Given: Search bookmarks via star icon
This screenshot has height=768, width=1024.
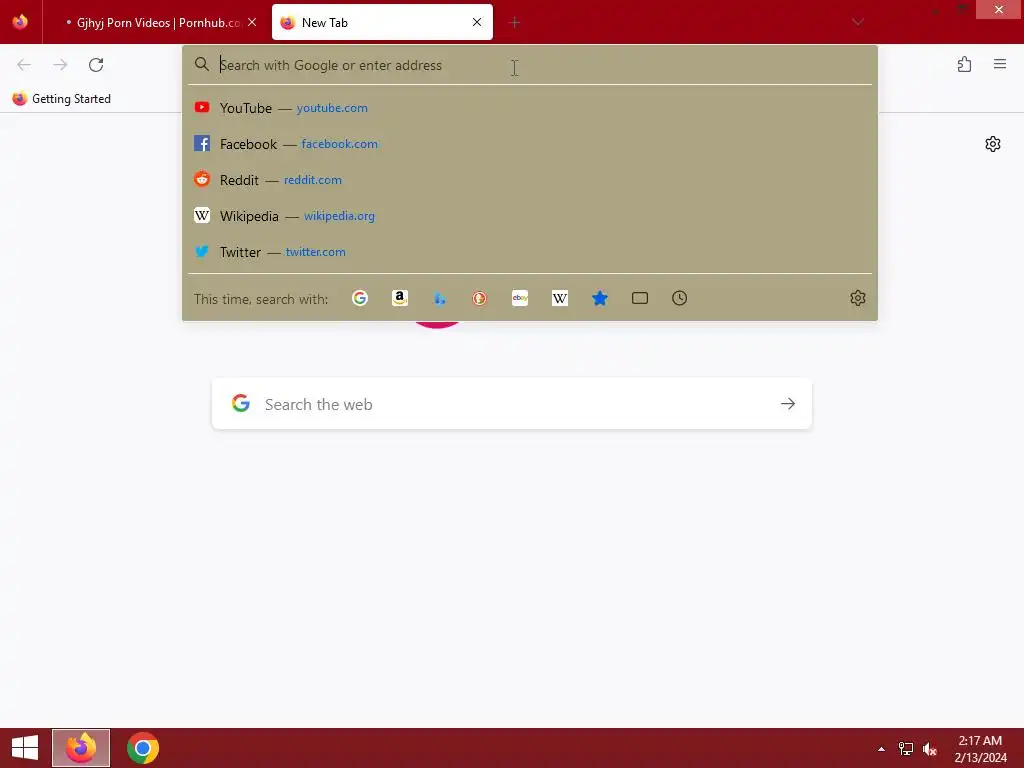Looking at the screenshot, I should pos(600,298).
